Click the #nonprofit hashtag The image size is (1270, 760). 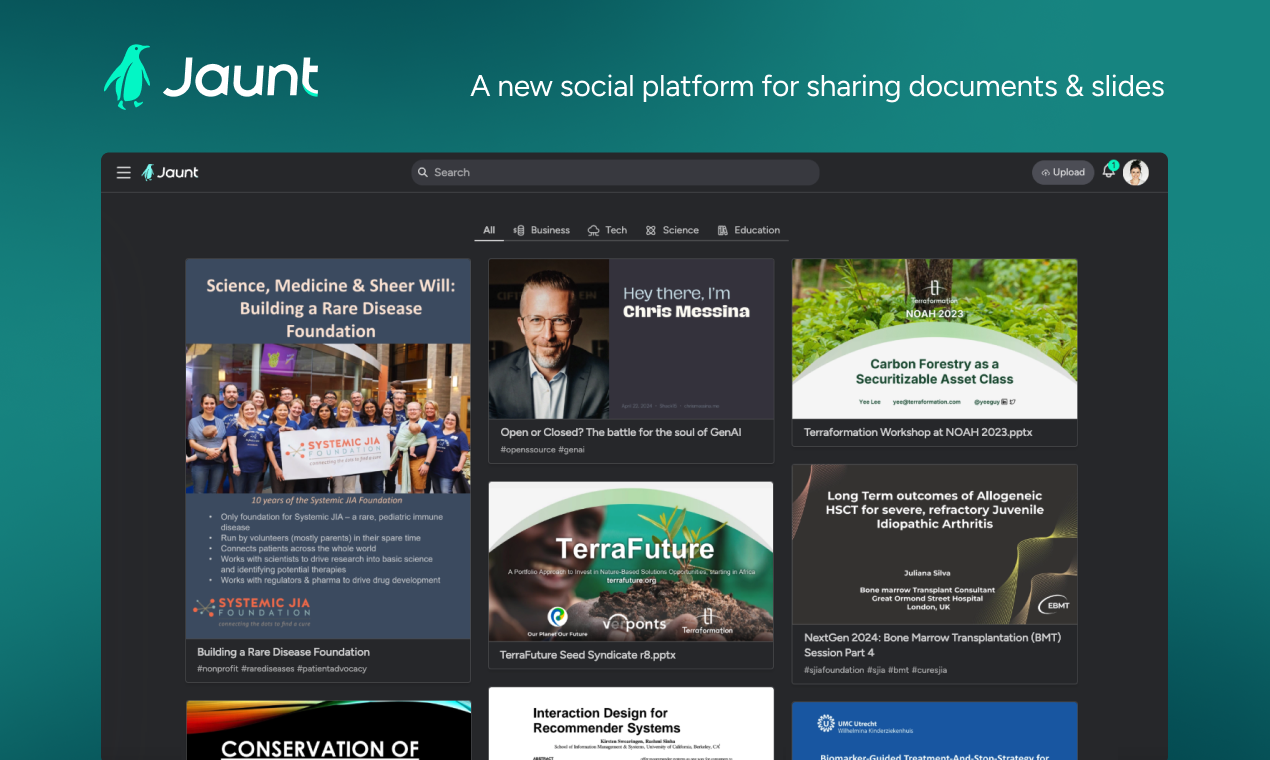[217, 668]
